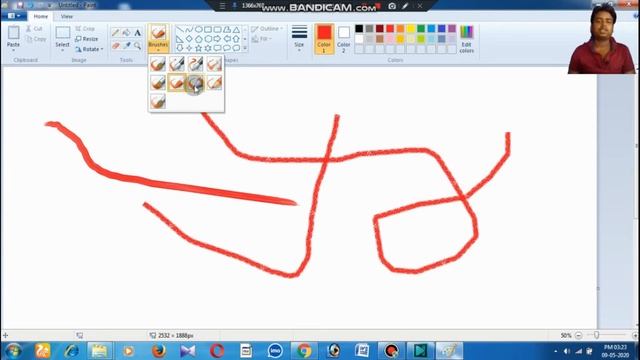Select the Pencil tool
The image size is (640, 360).
[x=116, y=33]
